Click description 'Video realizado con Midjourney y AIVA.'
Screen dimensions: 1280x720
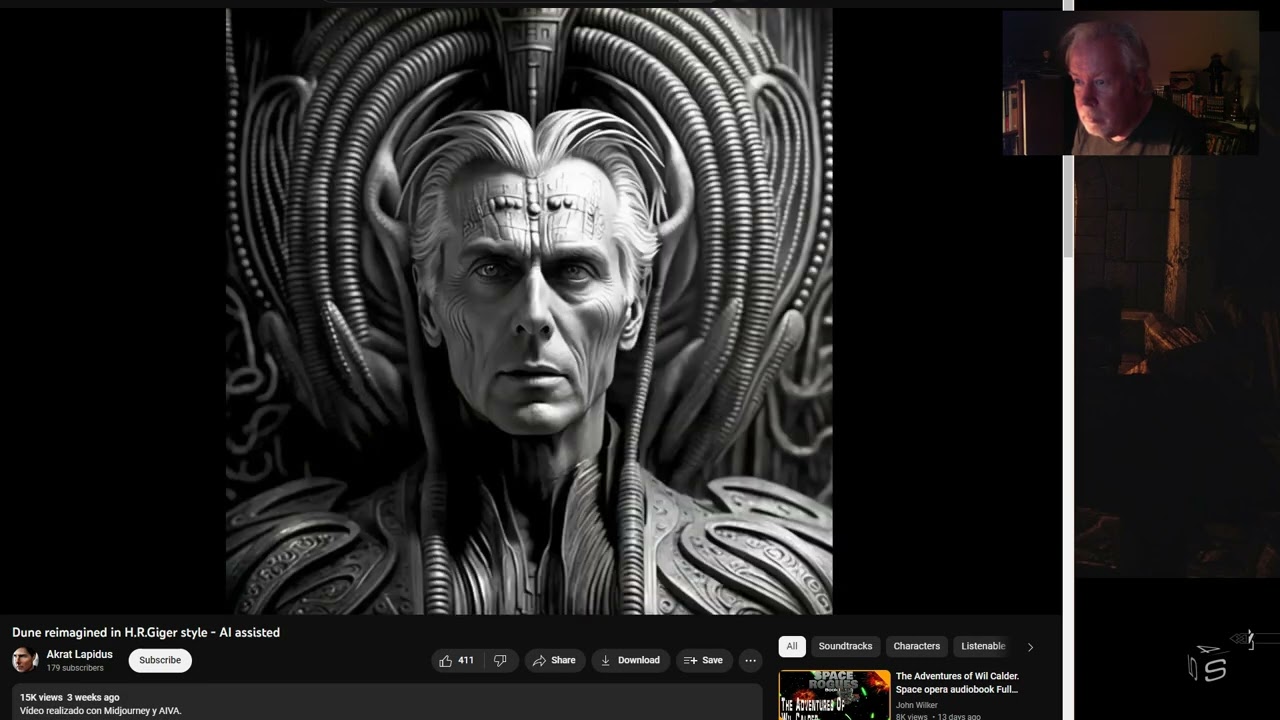pyautogui.click(x=101, y=711)
